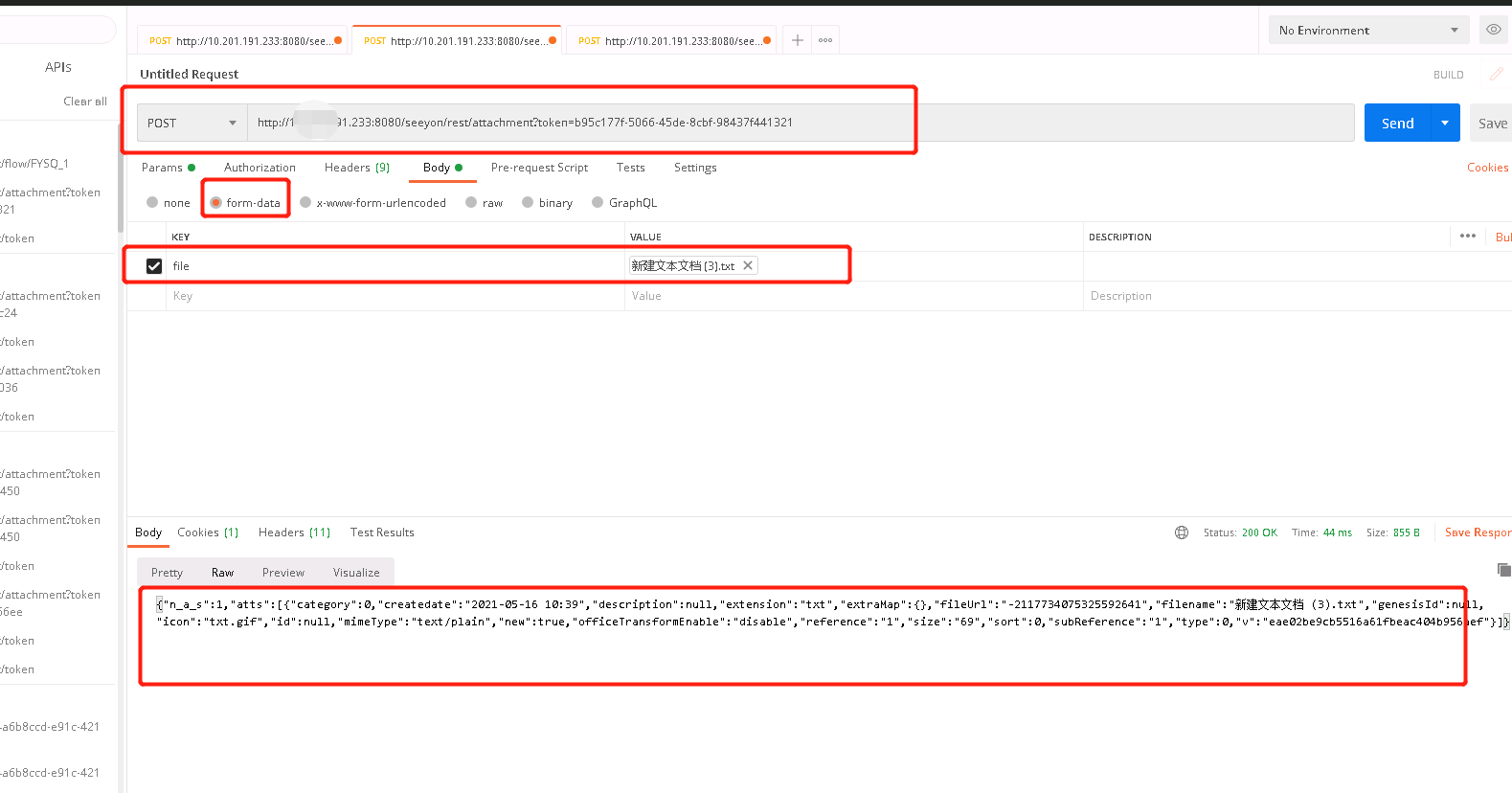Image resolution: width=1512 pixels, height=793 pixels.
Task: Open the APIs sidebar tab
Action: [58, 67]
